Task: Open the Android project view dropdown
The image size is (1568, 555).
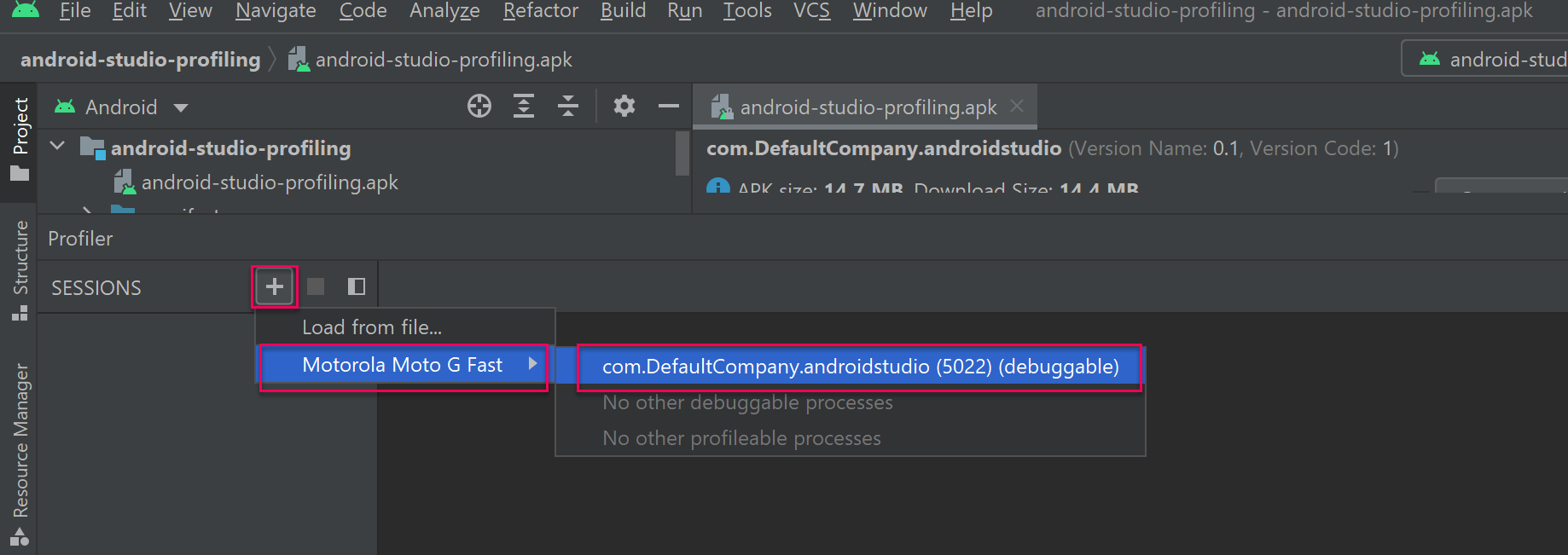Action: click(x=121, y=107)
